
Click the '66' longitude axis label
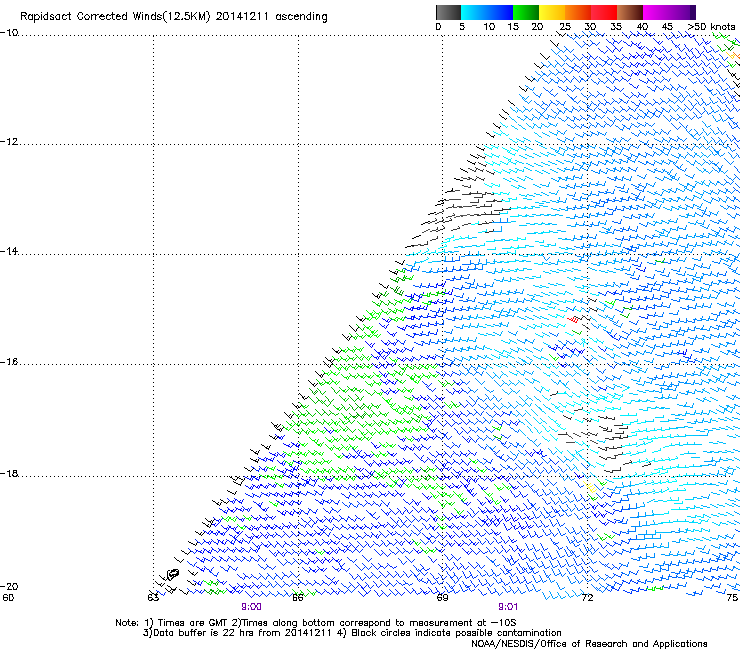pos(298,598)
